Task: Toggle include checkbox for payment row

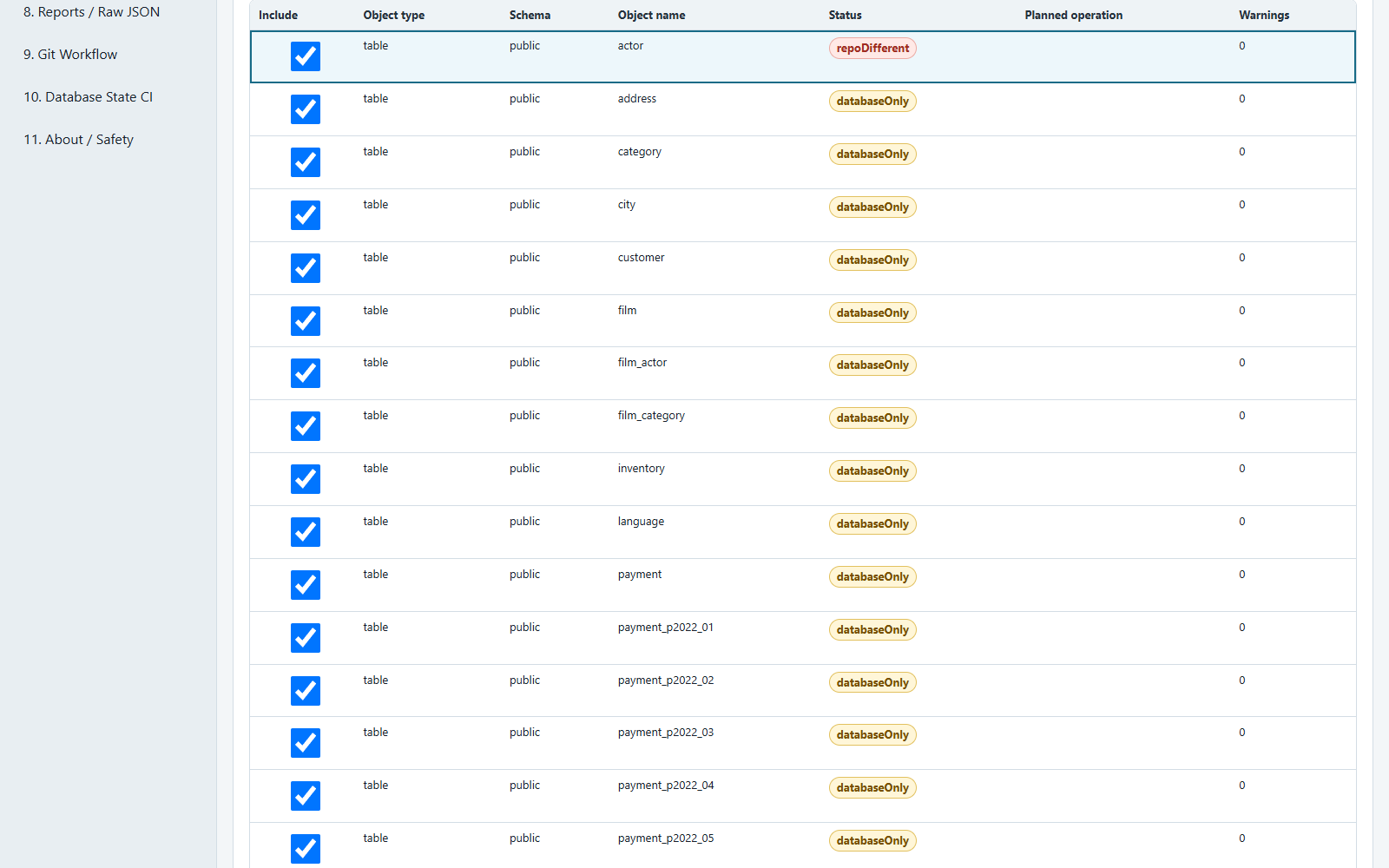Action: (306, 585)
